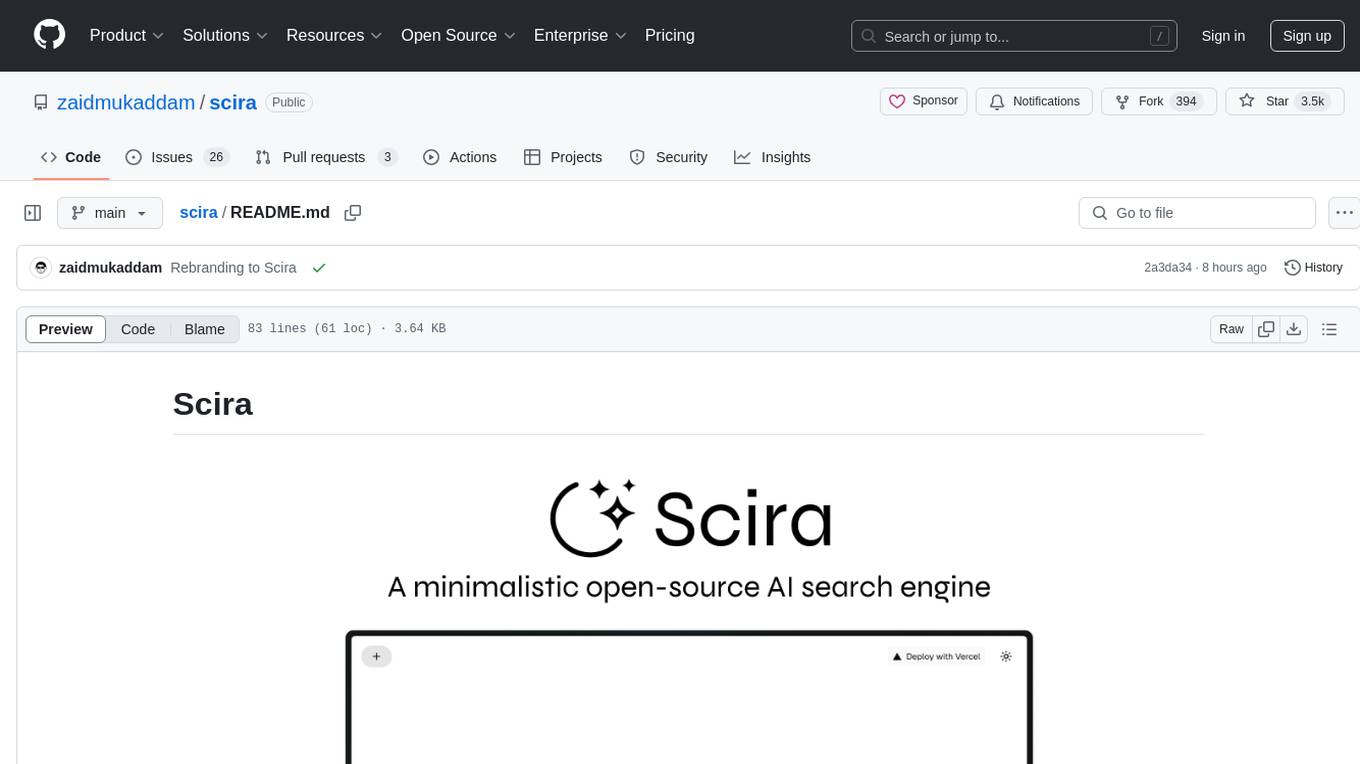The width and height of the screenshot is (1360, 764).
Task: Select the Code view
Action: (x=138, y=329)
